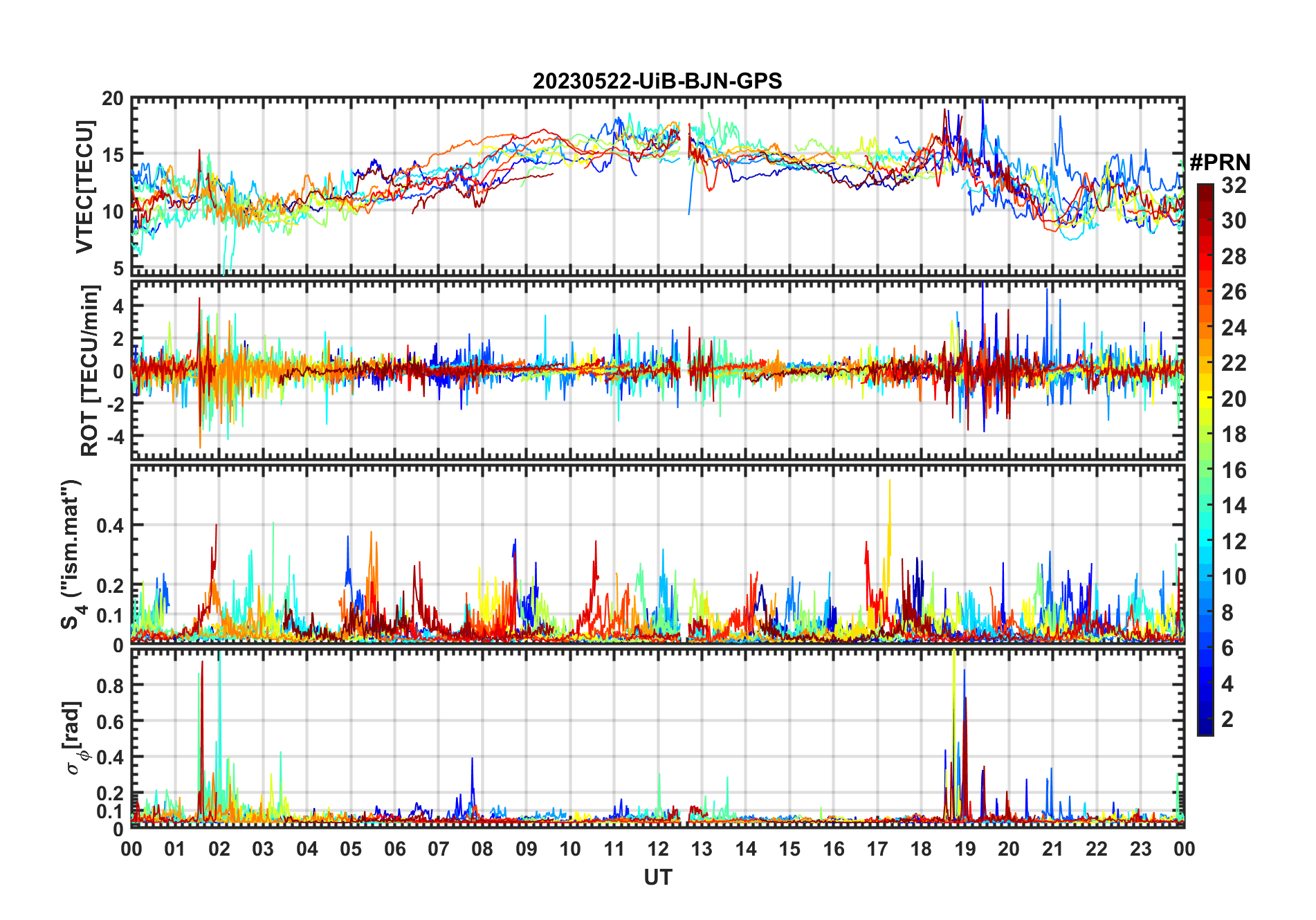Image resolution: width=1316 pixels, height=920 pixels.
Task: Click the 08 hour tick label
Action: pos(482,849)
